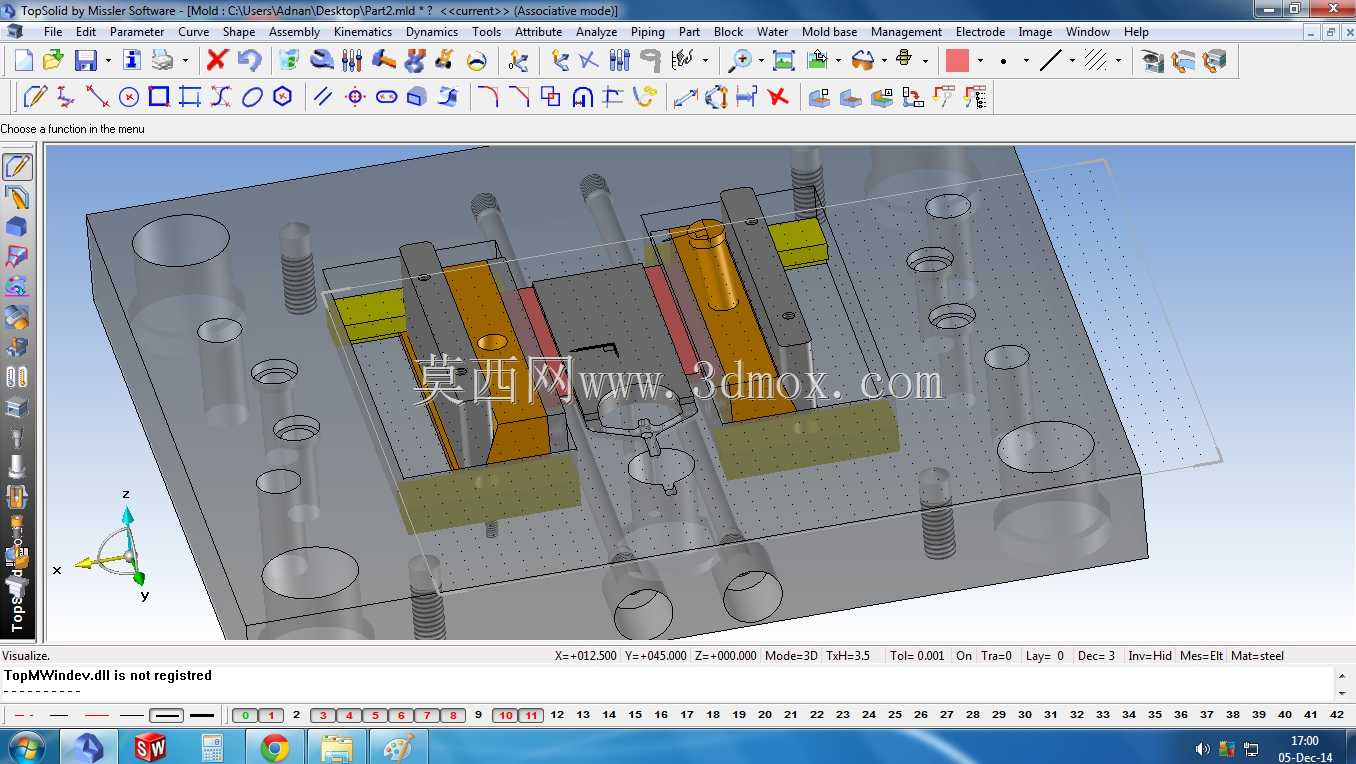Click the horizontal dimension tool icon
Viewport: 1356px width, 764px height.
[747, 97]
